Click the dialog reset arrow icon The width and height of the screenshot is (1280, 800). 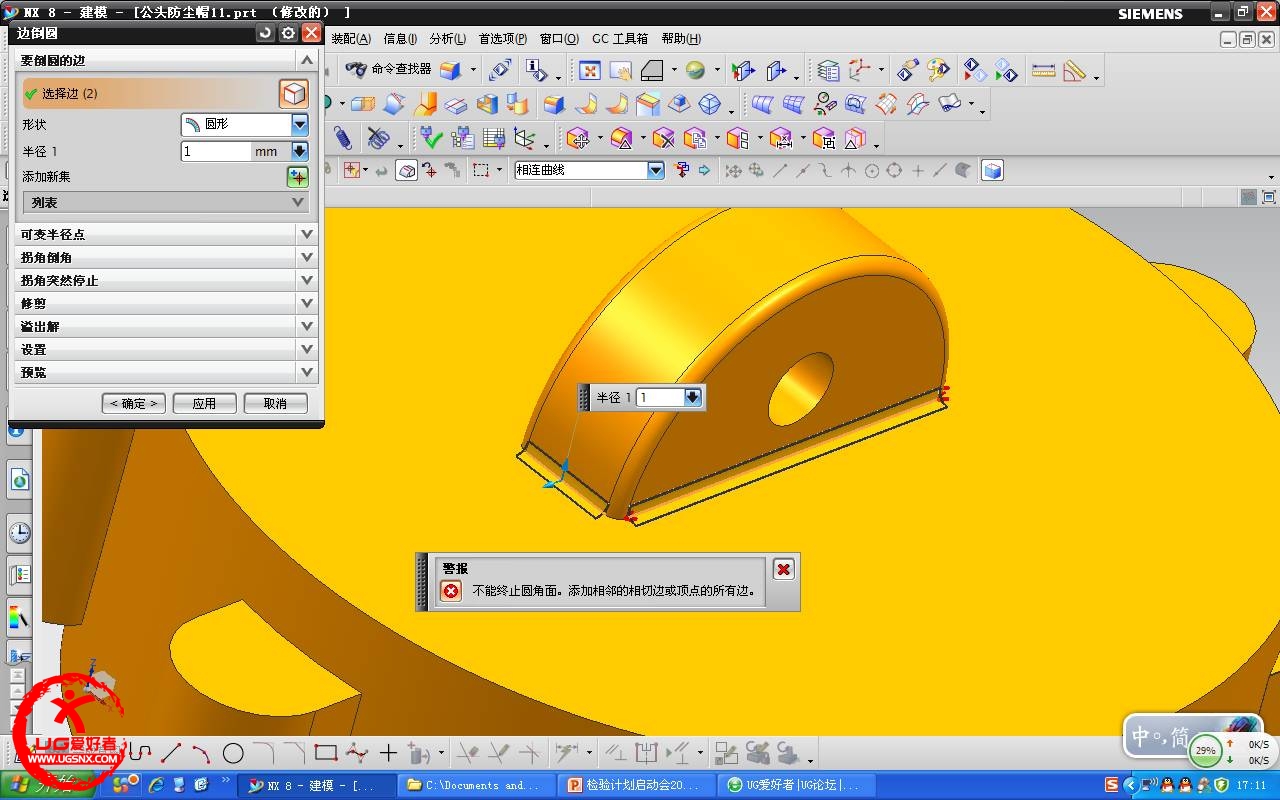tap(265, 33)
